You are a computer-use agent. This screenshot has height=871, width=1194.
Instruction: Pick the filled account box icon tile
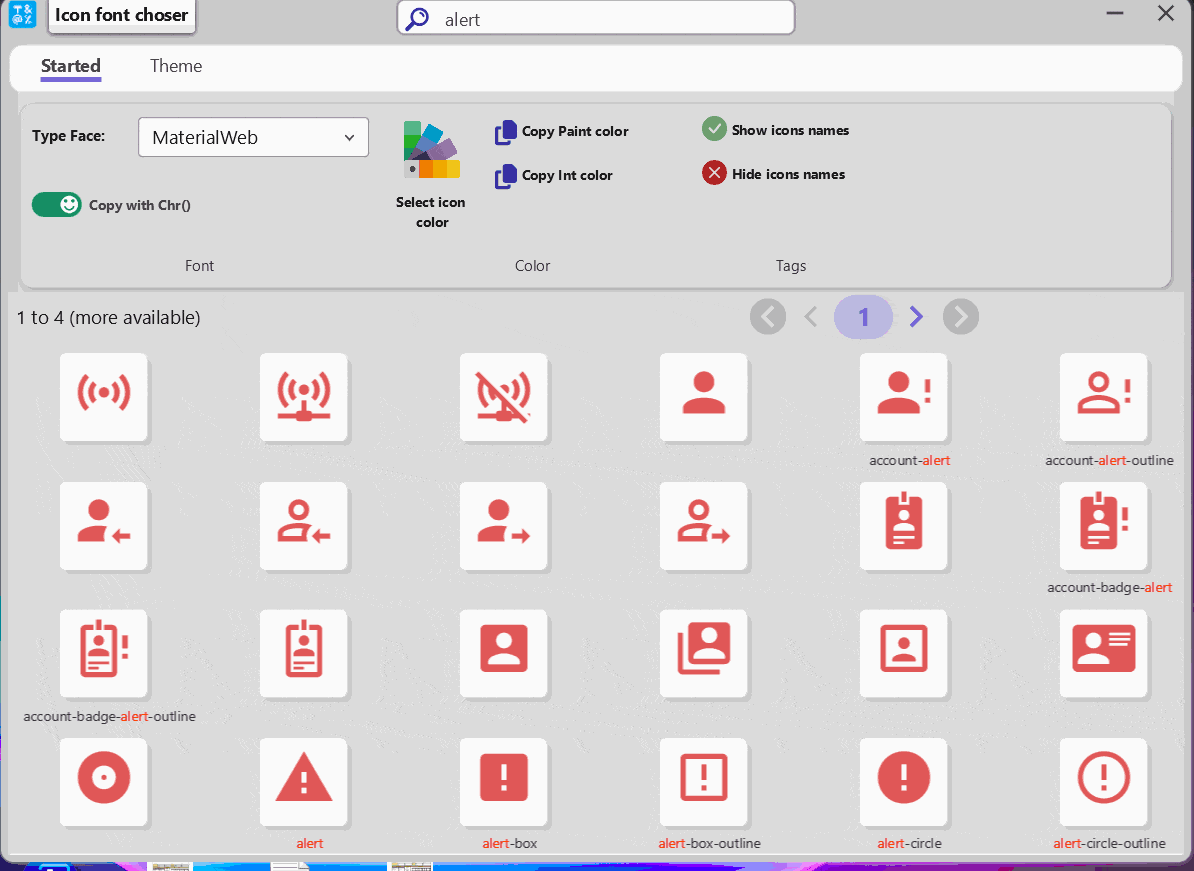click(x=503, y=653)
